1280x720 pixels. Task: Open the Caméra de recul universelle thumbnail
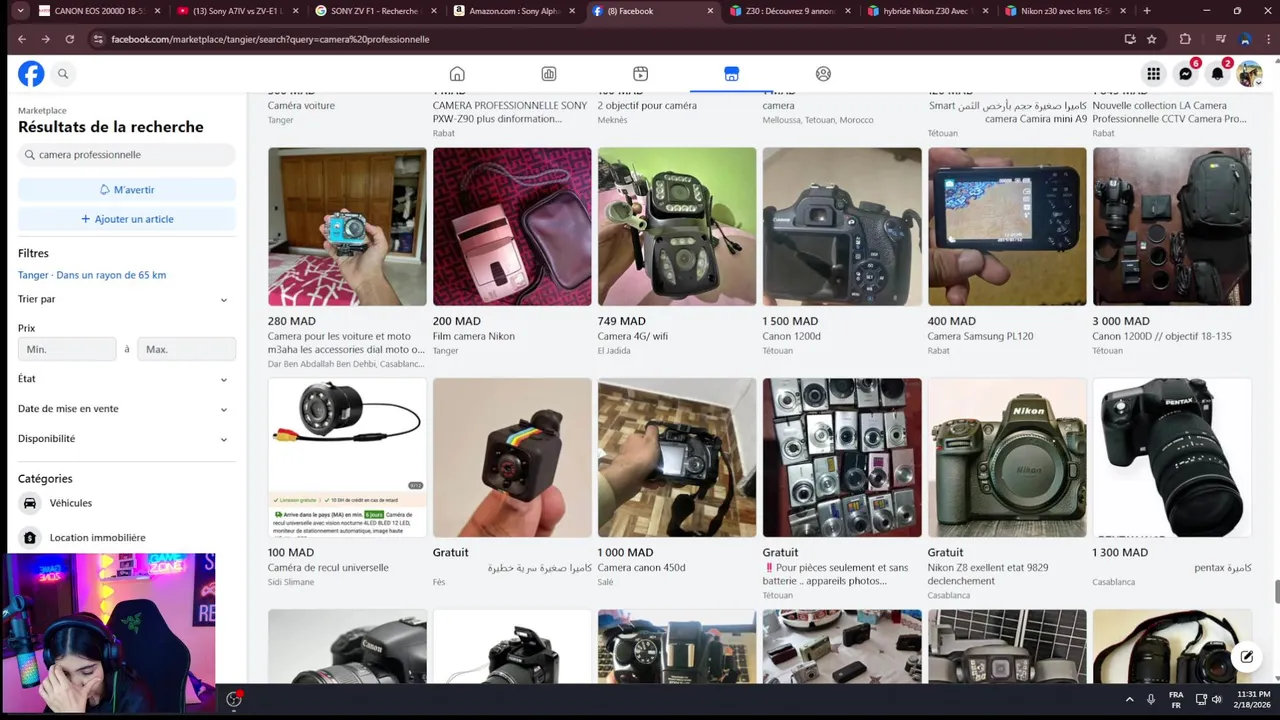pos(347,458)
